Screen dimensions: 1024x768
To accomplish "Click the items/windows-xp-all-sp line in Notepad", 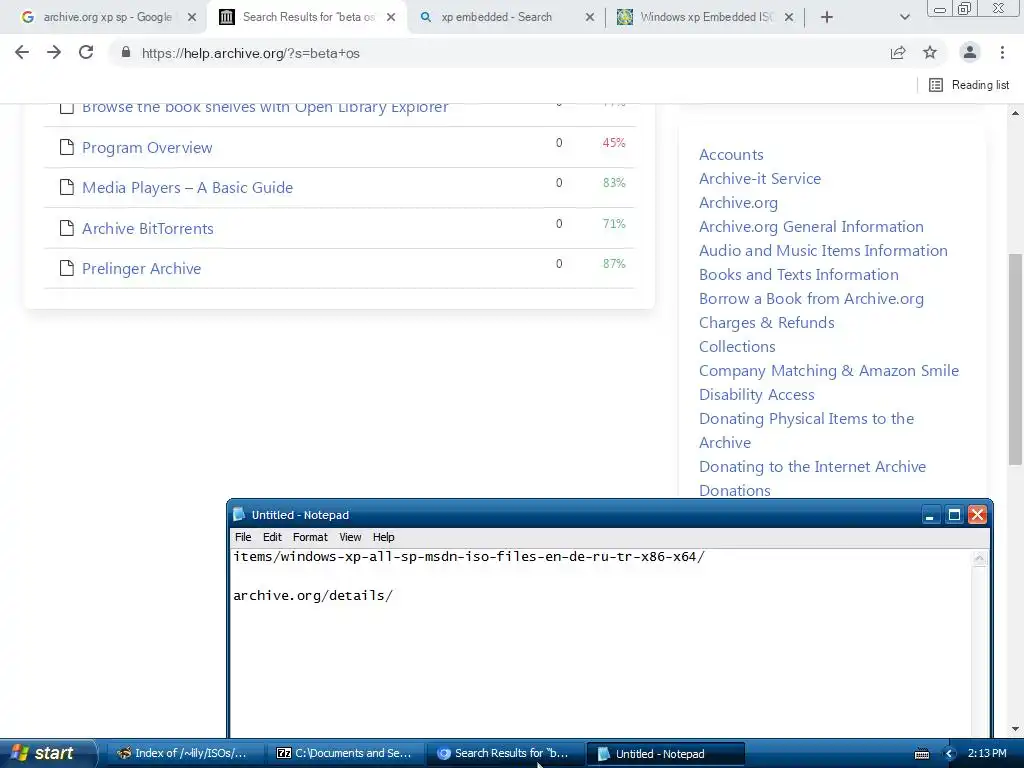I will [x=469, y=557].
